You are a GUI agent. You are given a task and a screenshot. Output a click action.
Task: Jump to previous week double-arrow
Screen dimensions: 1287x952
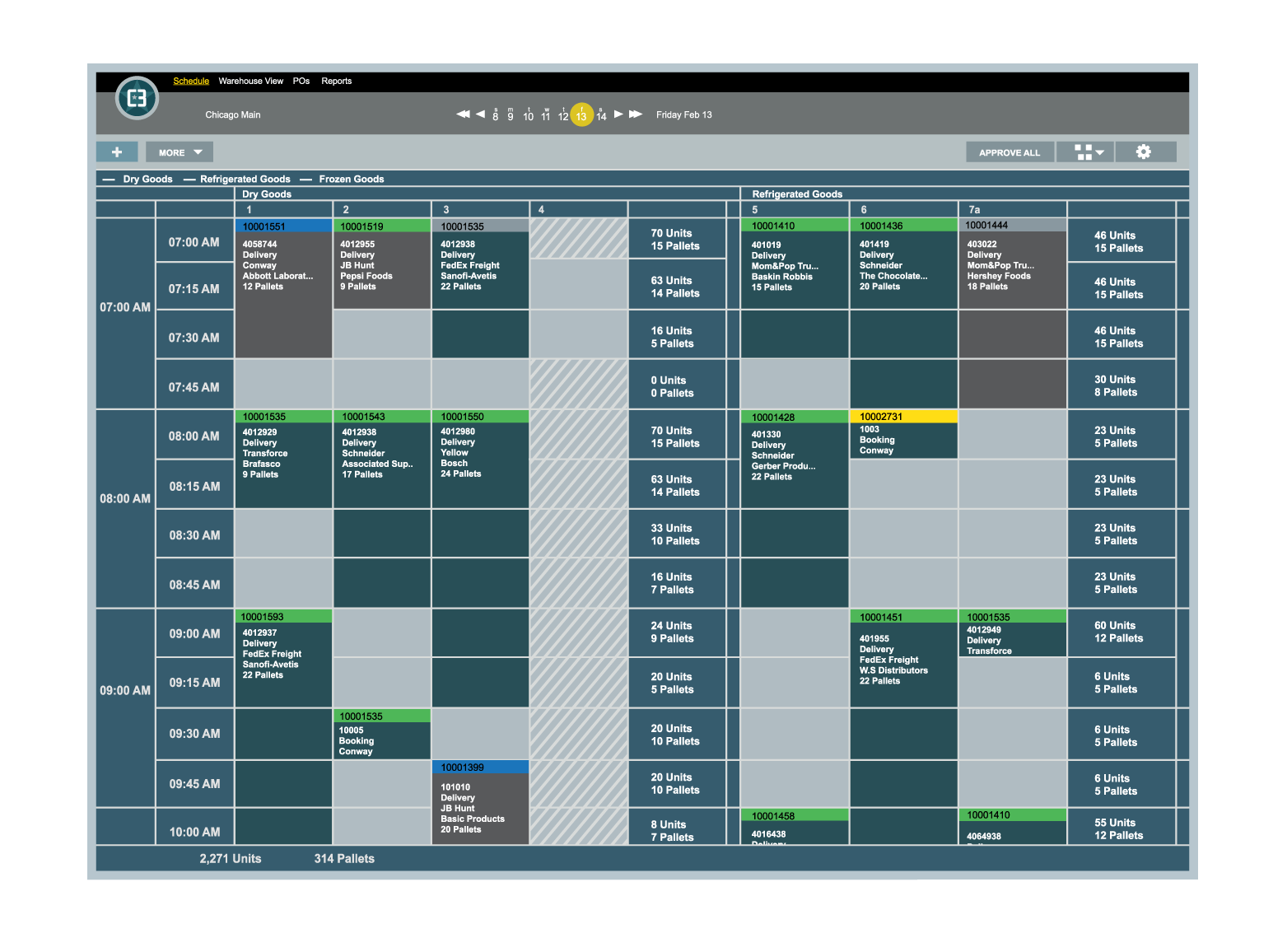[464, 114]
